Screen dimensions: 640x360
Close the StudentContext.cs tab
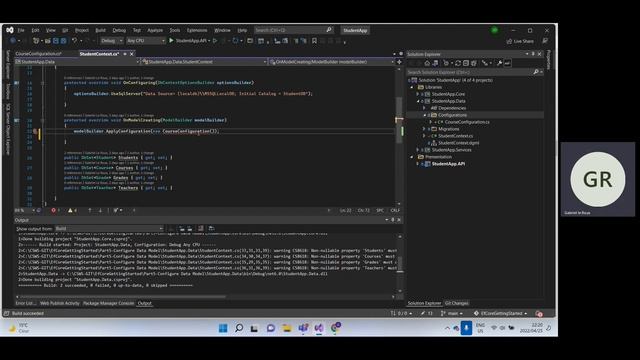coord(131,54)
